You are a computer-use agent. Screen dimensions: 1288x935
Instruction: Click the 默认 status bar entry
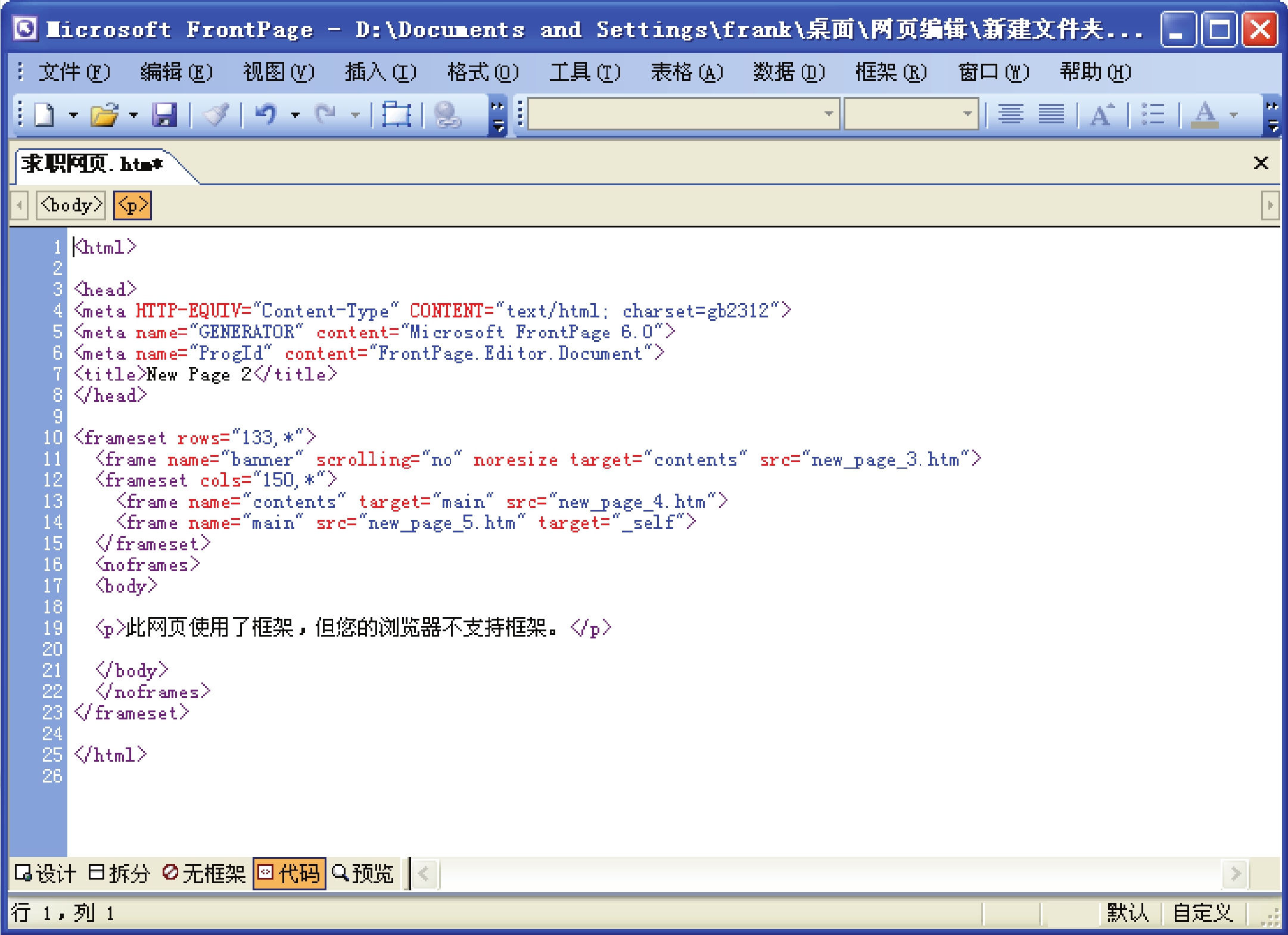pos(1129,912)
